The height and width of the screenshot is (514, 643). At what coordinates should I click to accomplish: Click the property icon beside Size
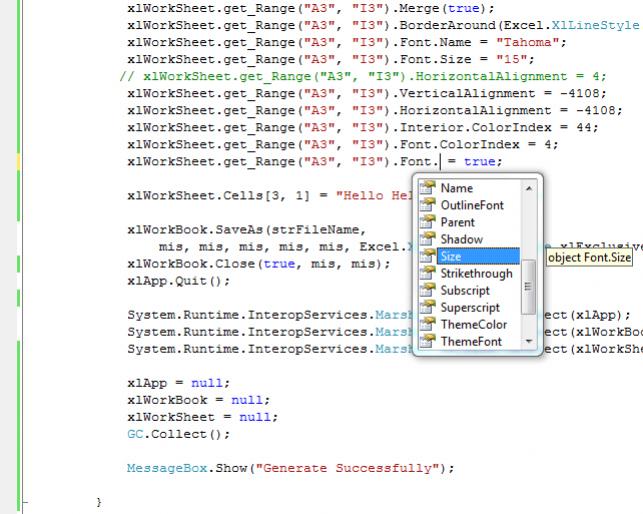click(x=427, y=256)
